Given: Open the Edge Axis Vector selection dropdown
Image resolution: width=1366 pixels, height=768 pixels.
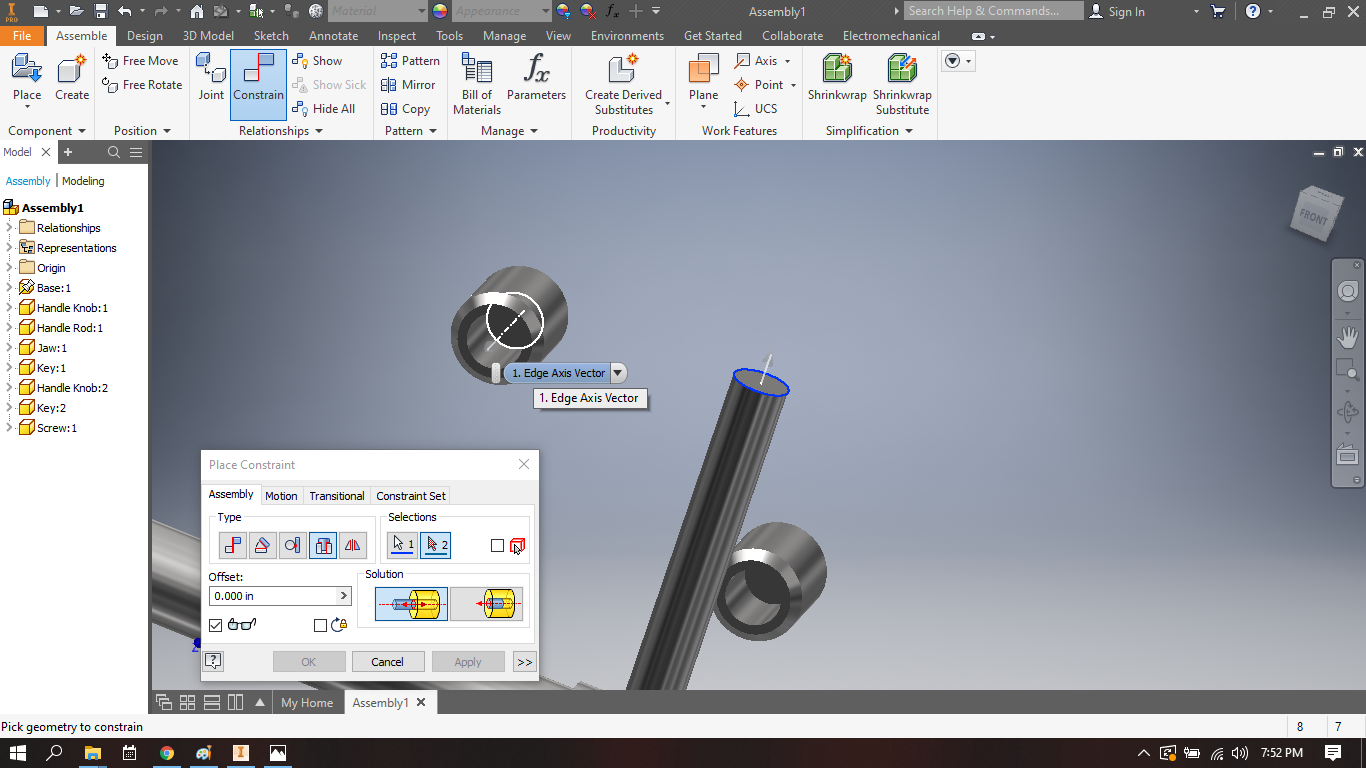Looking at the screenshot, I should tap(618, 372).
